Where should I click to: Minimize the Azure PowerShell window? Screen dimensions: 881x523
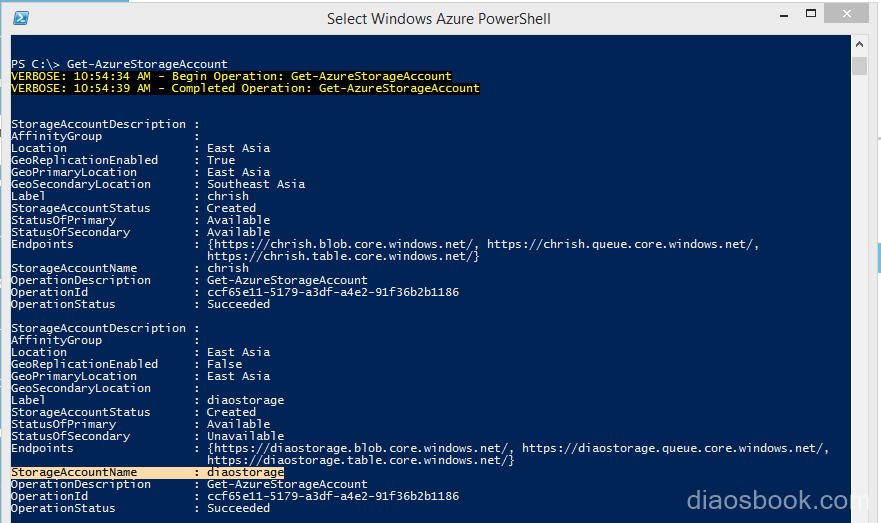pos(784,15)
